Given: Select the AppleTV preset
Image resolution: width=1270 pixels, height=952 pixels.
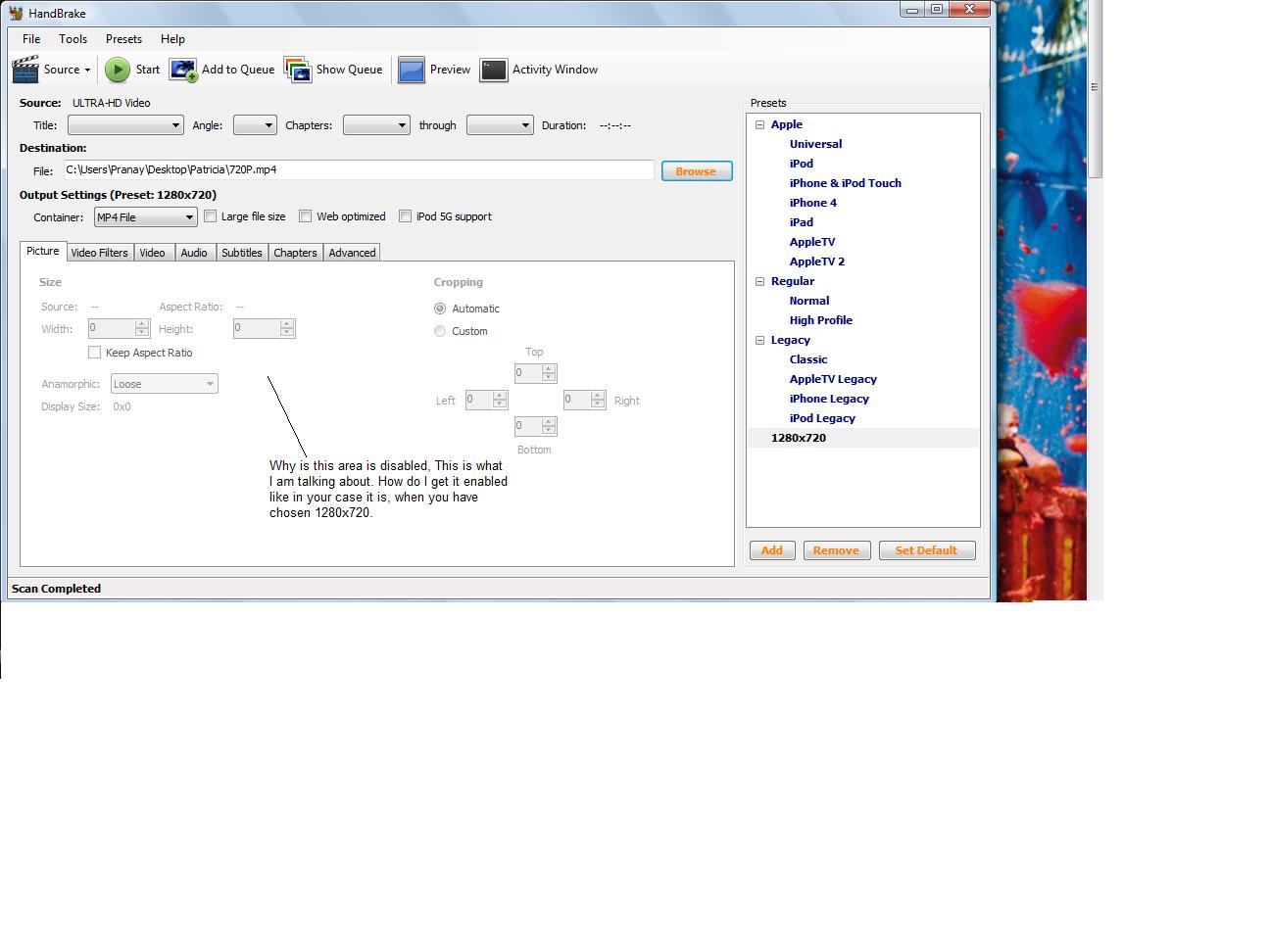Looking at the screenshot, I should (812, 242).
